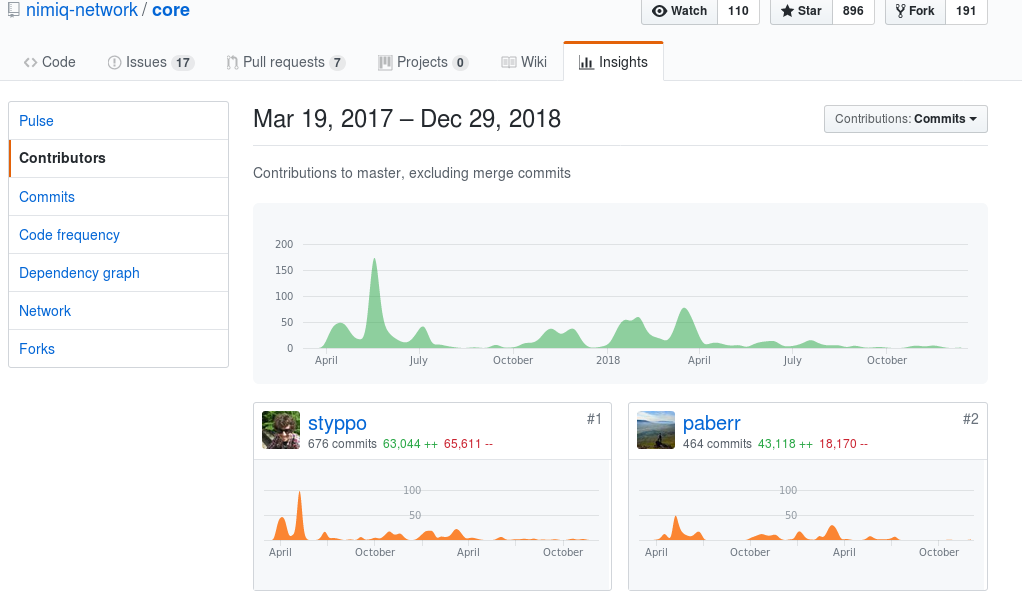Open the Issues tab
The height and width of the screenshot is (600, 1022).
coord(151,62)
